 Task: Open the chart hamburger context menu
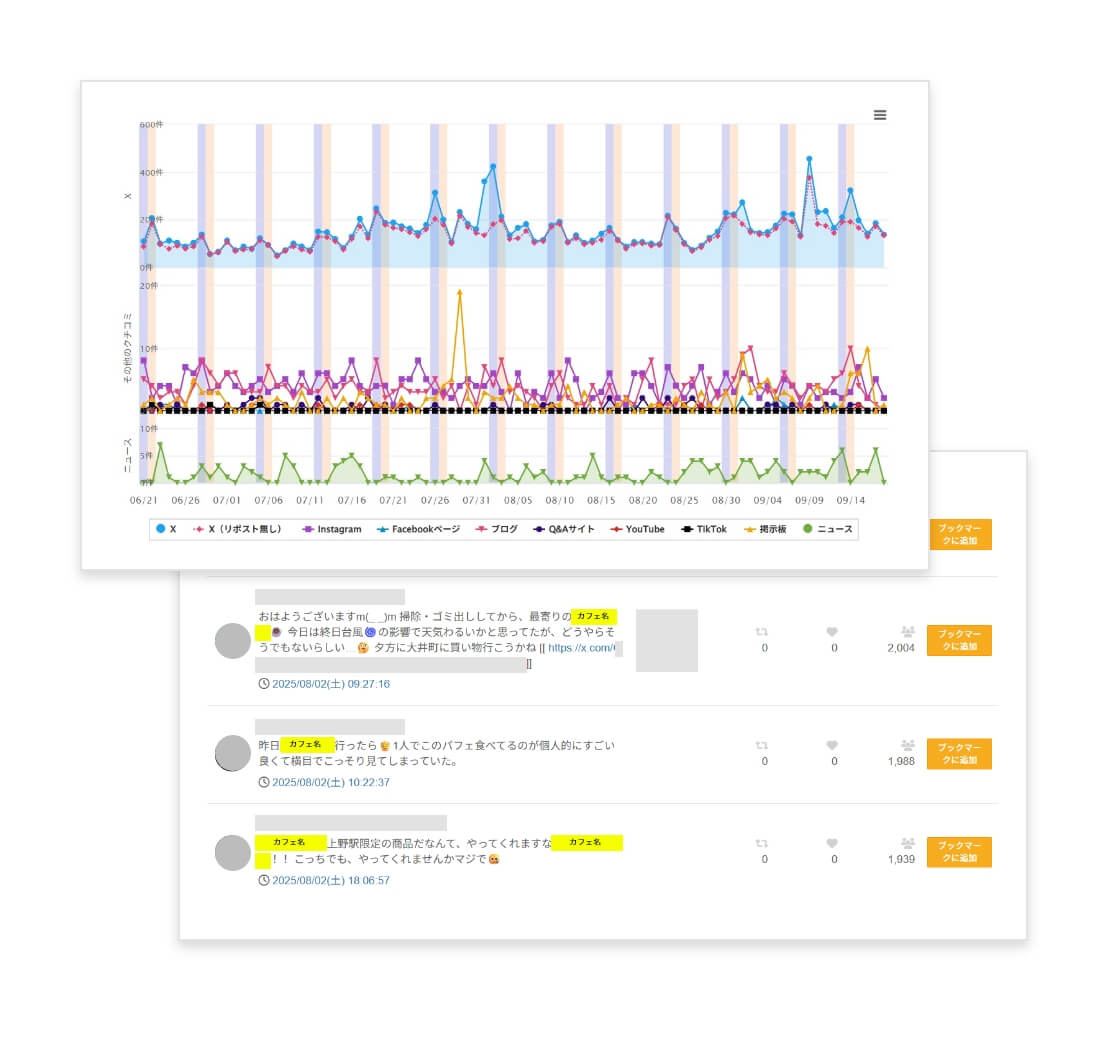pos(880,115)
